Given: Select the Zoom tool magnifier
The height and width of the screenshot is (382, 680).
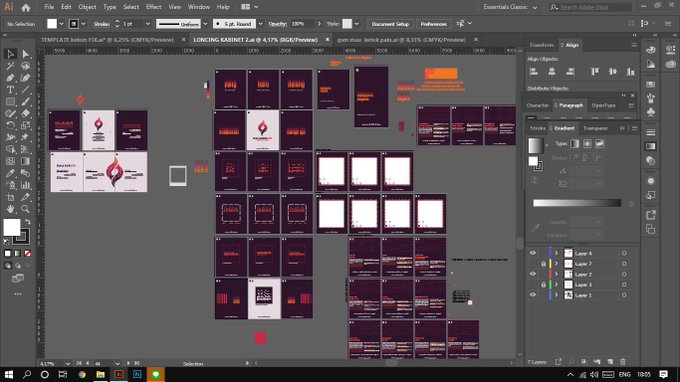Looking at the screenshot, I should click(26, 209).
